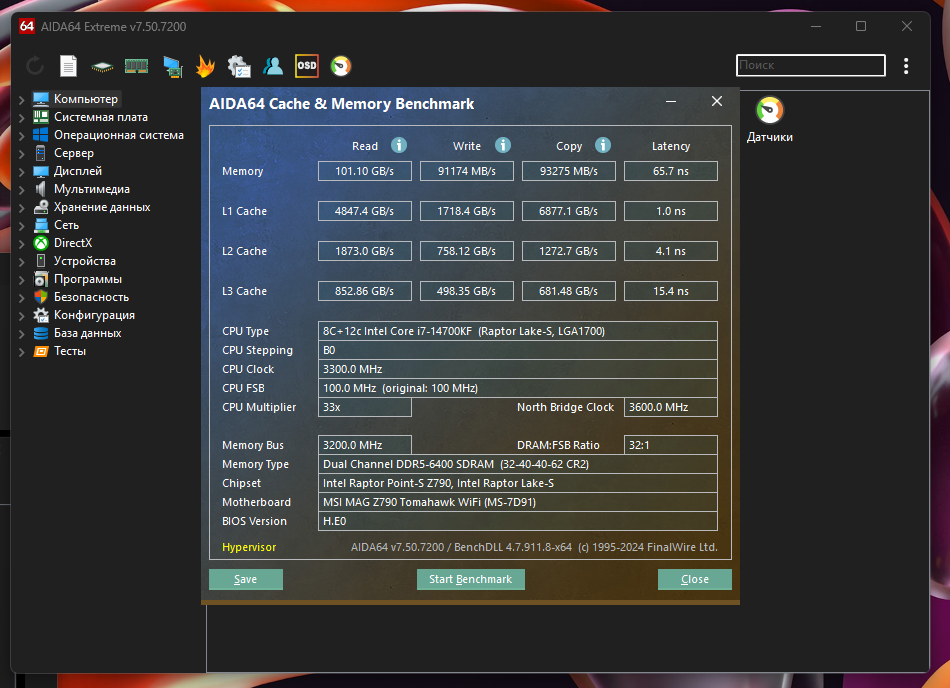Click the info icon next to Copy

coord(603,146)
